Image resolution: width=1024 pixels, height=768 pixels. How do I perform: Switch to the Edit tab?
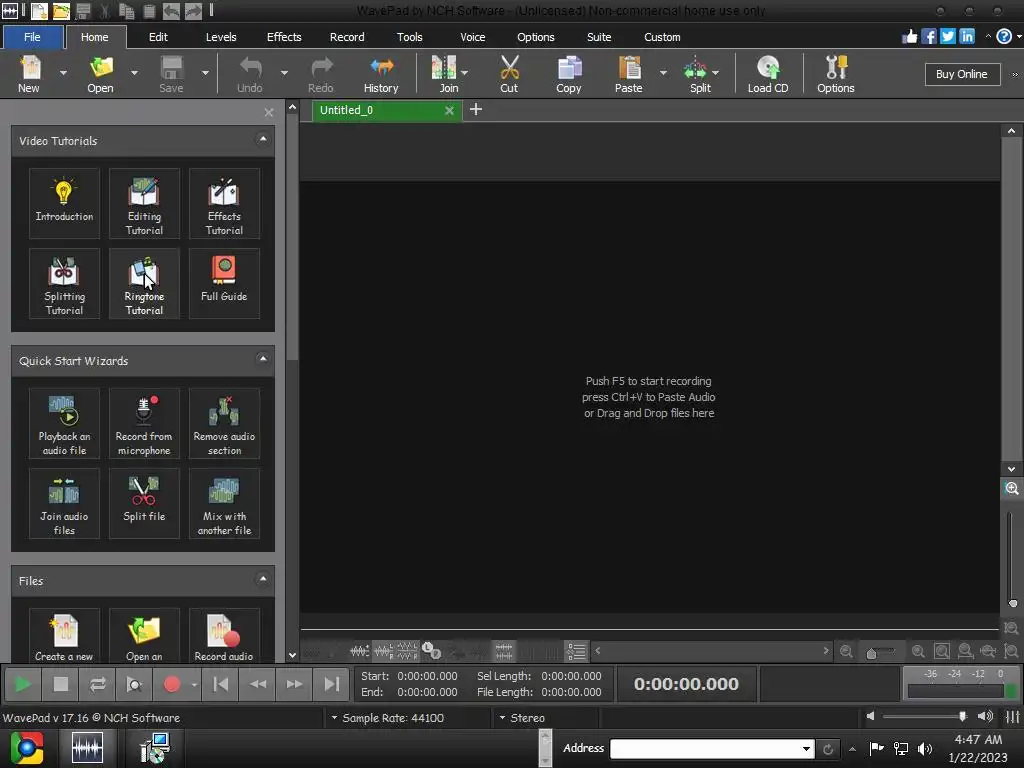click(x=158, y=37)
